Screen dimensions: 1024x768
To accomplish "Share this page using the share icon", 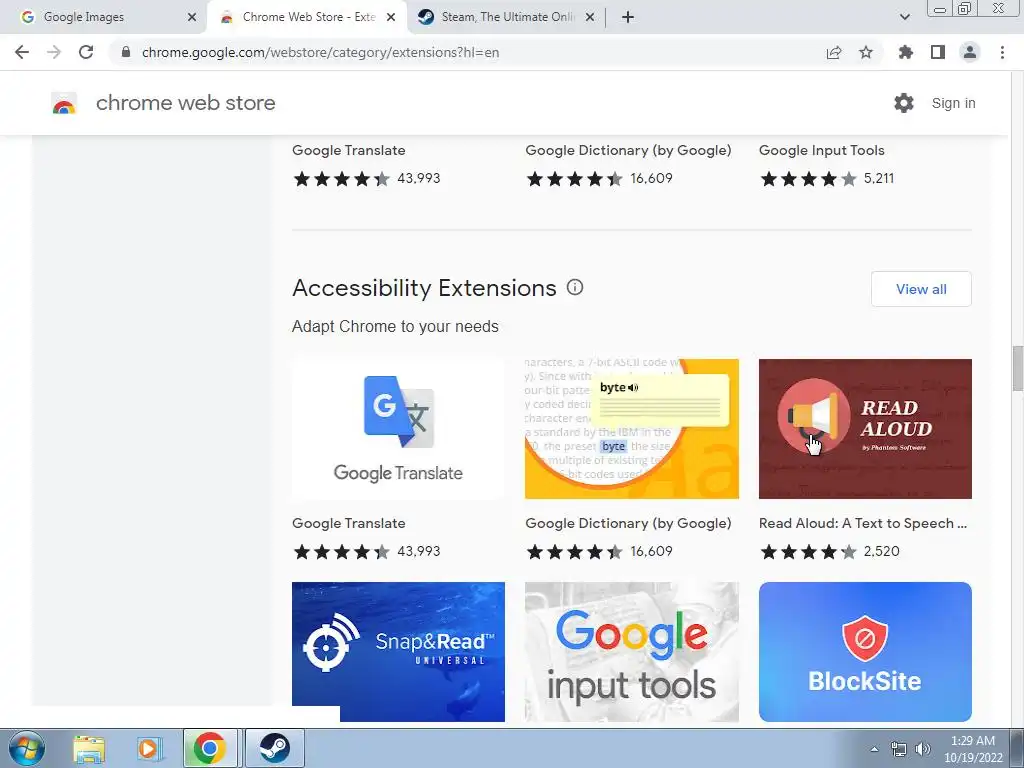I will tap(834, 52).
